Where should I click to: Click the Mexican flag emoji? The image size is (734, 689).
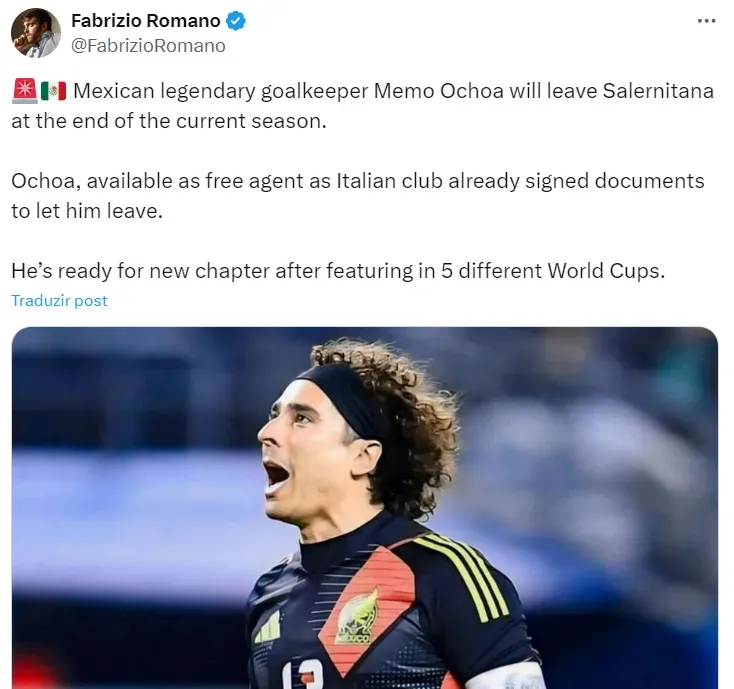53,91
